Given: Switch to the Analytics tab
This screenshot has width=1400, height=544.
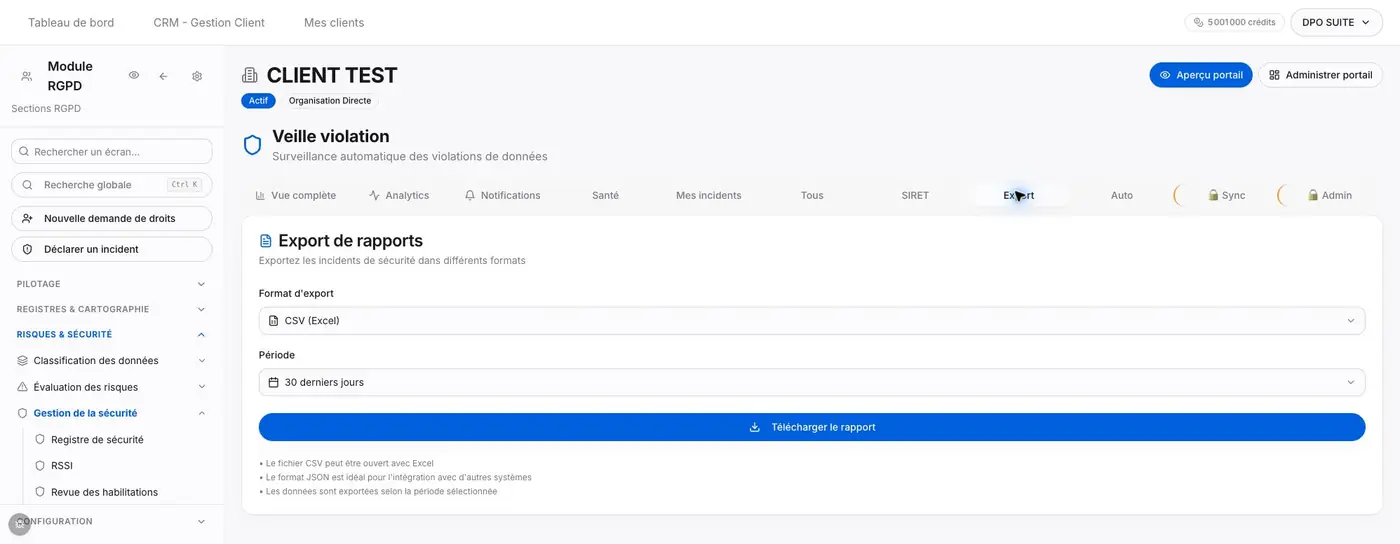Looking at the screenshot, I should click(399, 195).
